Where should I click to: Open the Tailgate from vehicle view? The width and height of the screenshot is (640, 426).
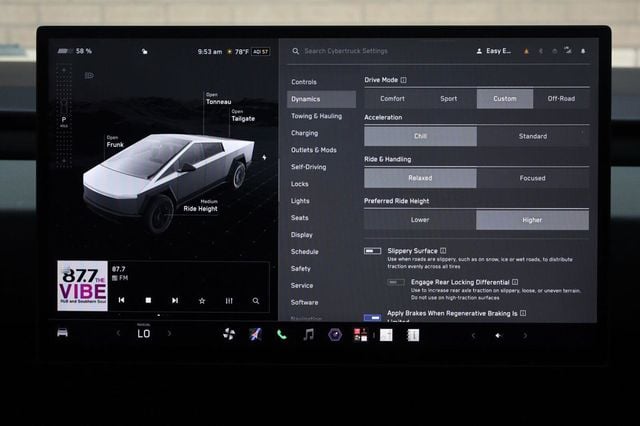[x=243, y=116]
